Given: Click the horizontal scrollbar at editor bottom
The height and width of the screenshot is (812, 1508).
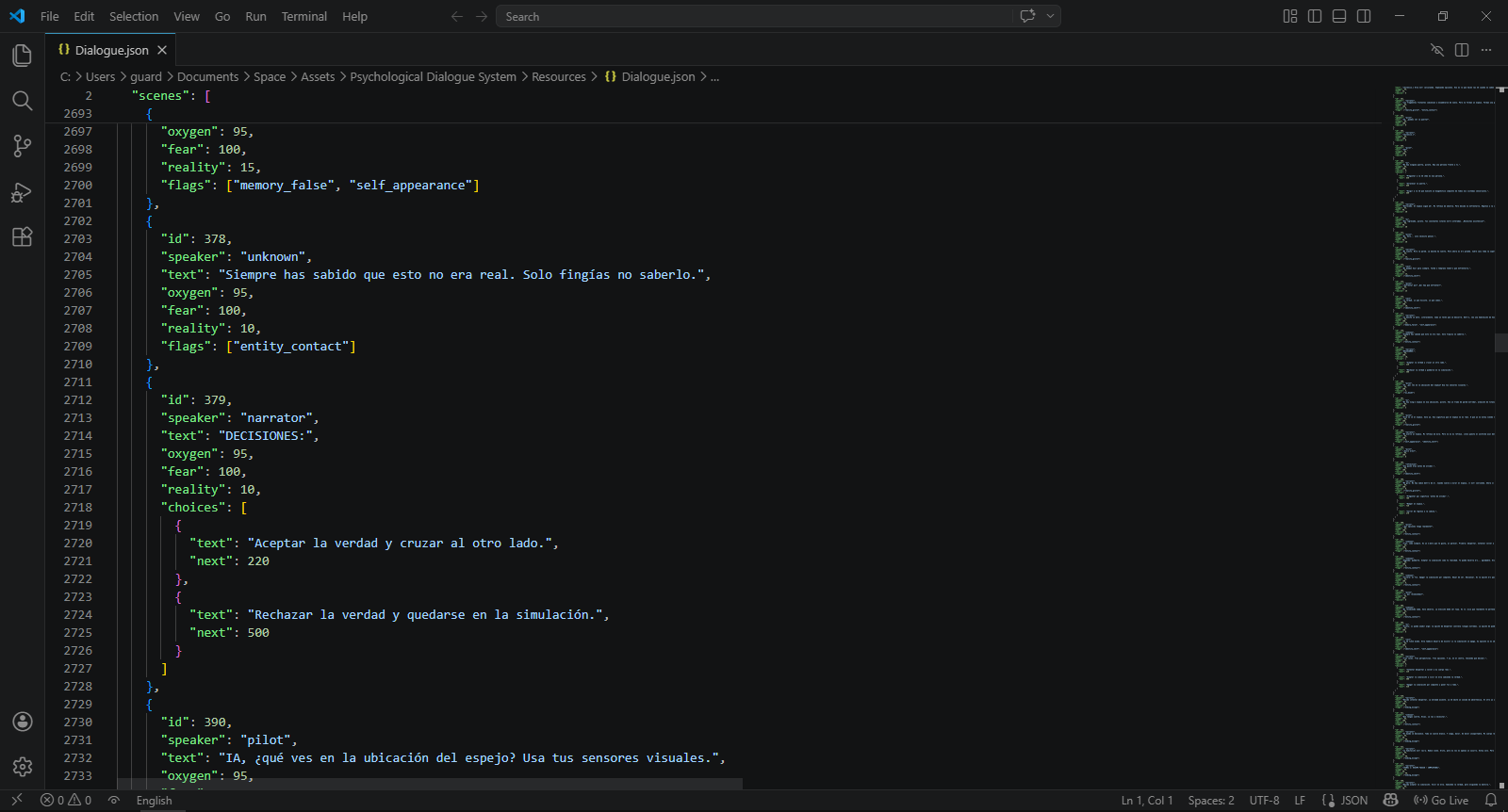Looking at the screenshot, I should click(430, 784).
